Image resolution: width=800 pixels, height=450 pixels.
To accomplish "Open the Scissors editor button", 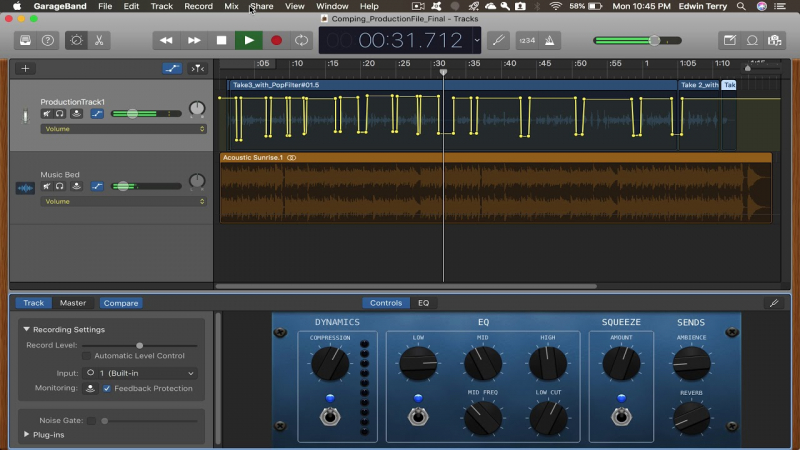I will (99, 41).
